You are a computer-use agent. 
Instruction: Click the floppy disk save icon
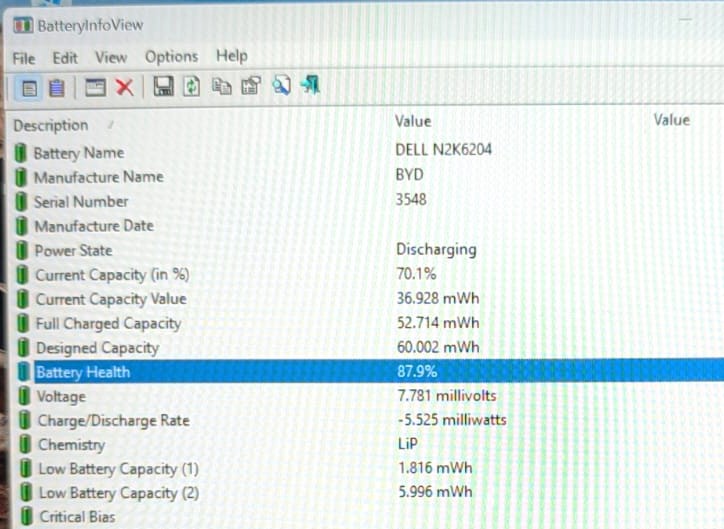[x=163, y=86]
